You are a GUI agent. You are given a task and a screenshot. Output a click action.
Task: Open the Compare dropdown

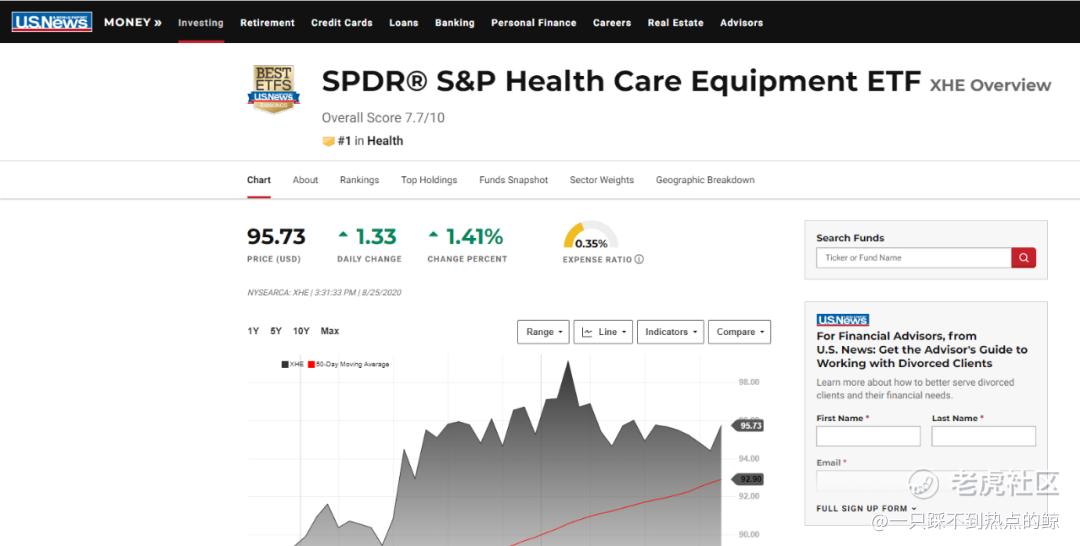click(740, 332)
